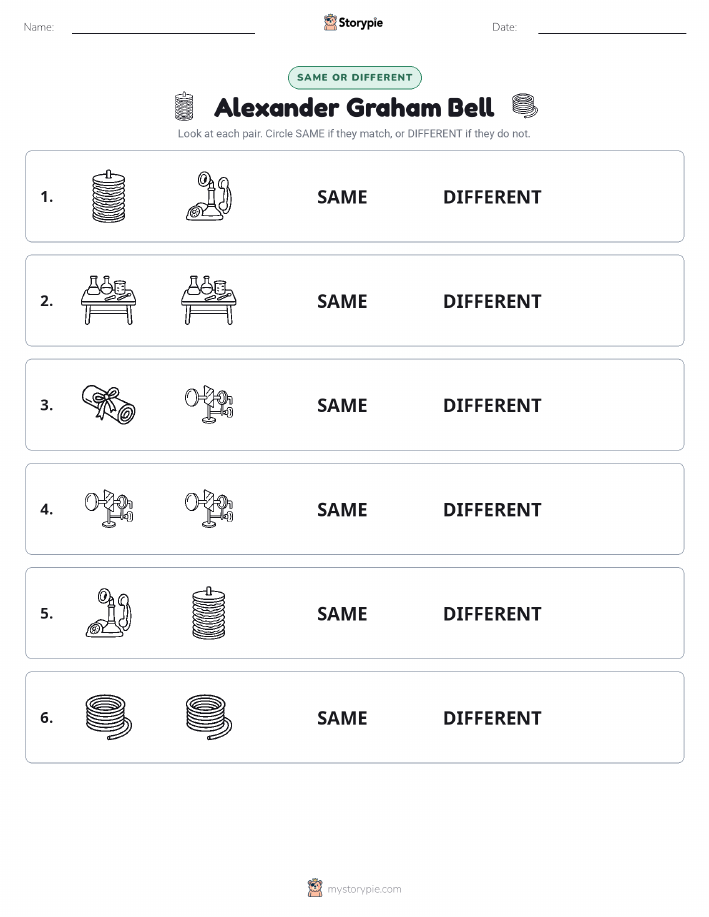This screenshot has height=917, width=709.
Task: Choose DIFFERENT for pair 1
Action: coord(492,197)
